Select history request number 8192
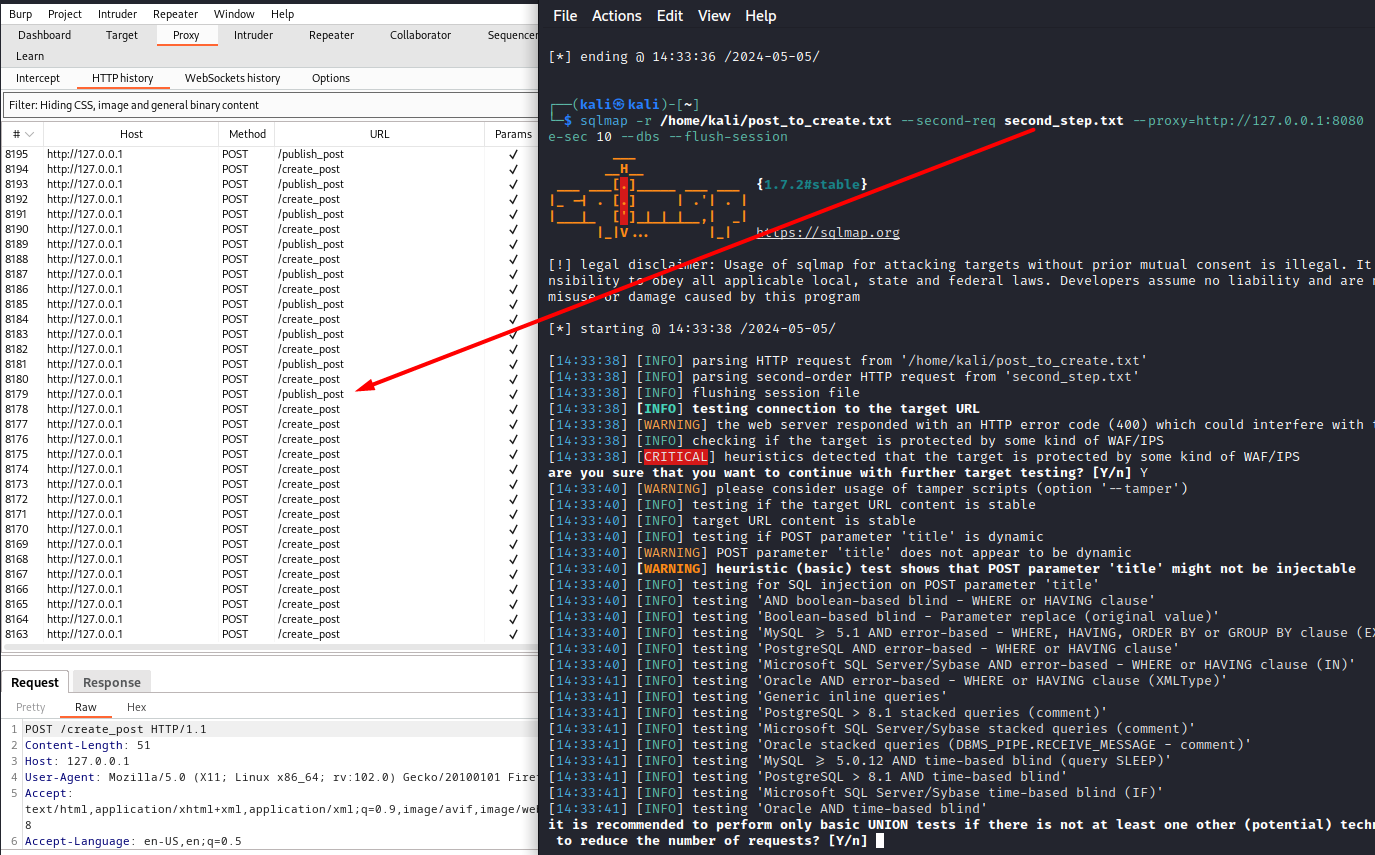This screenshot has height=855, width=1375. [270, 199]
